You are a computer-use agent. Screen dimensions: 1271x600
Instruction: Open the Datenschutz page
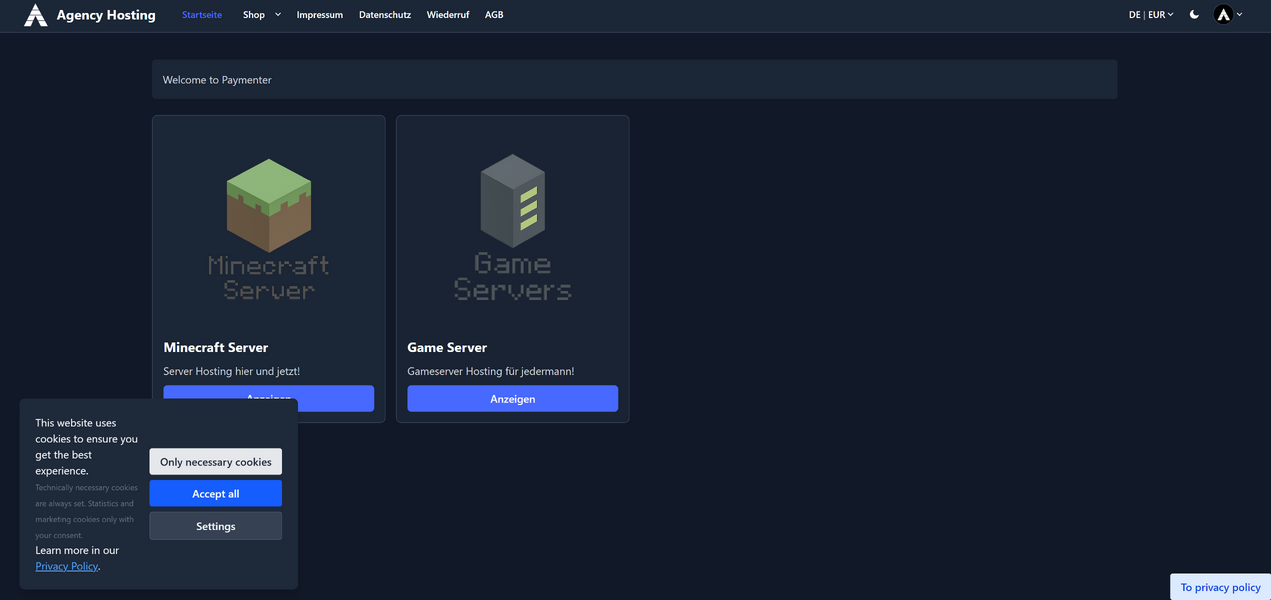385,15
